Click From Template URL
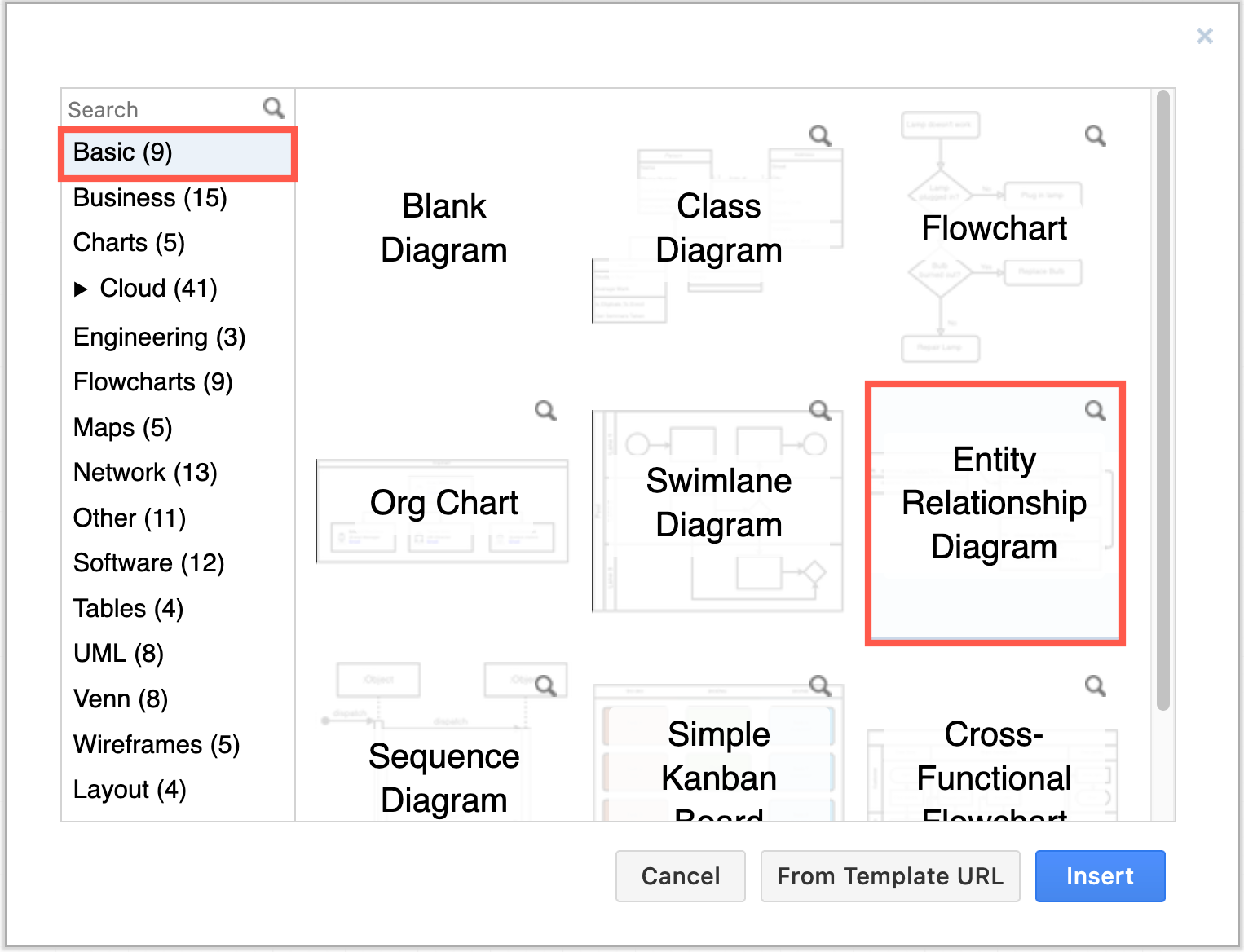 click(x=890, y=876)
